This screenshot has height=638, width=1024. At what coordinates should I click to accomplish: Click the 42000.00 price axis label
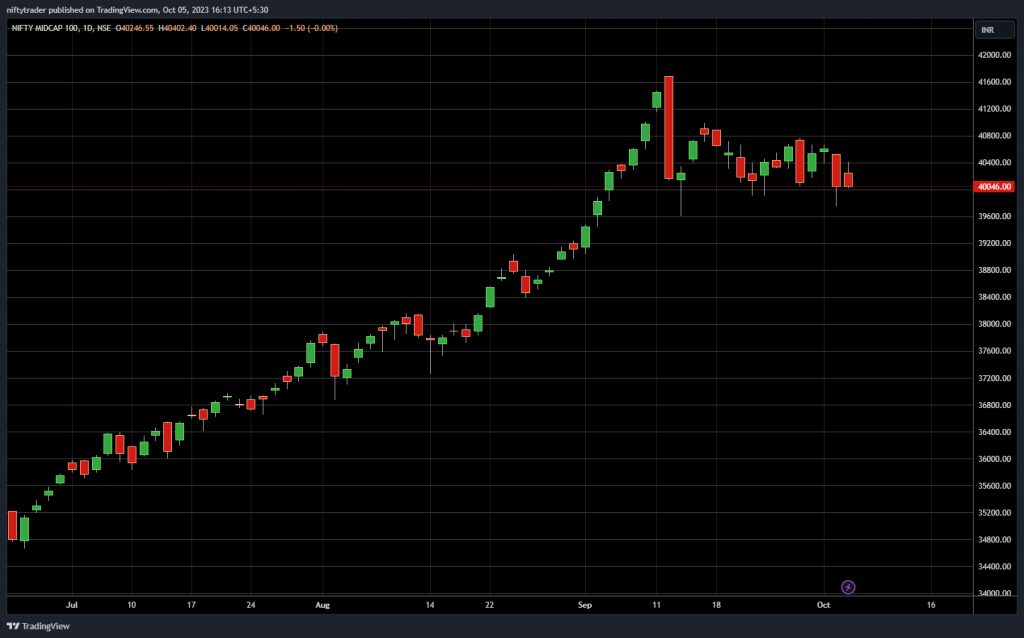click(x=994, y=55)
